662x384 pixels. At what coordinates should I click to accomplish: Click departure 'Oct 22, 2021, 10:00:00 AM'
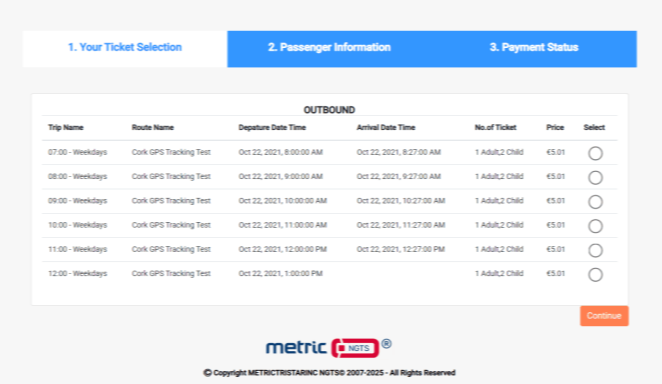[282, 201]
